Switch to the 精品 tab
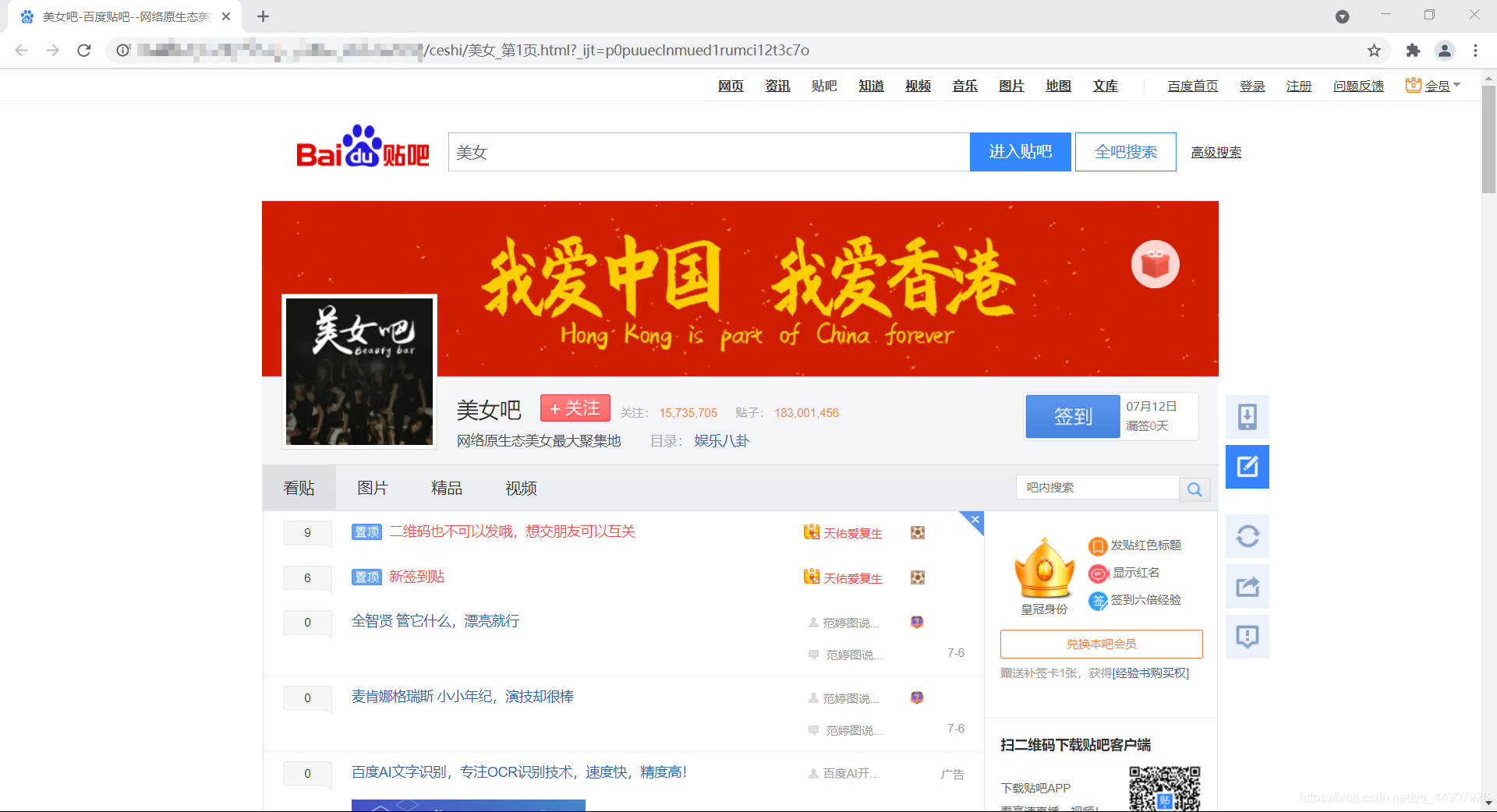This screenshot has width=1497, height=812. (x=447, y=488)
